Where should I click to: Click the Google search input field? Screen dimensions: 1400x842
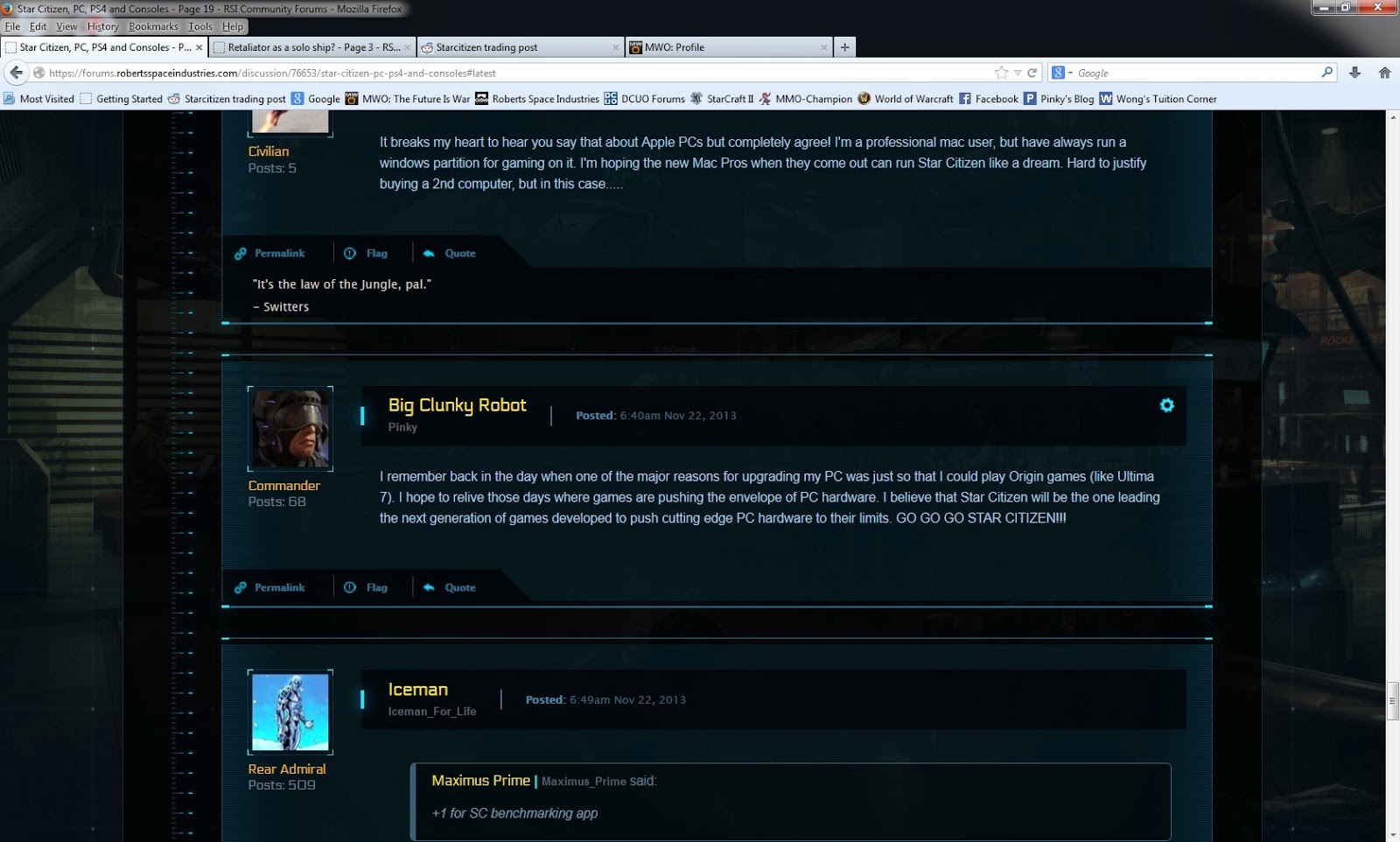point(1196,73)
